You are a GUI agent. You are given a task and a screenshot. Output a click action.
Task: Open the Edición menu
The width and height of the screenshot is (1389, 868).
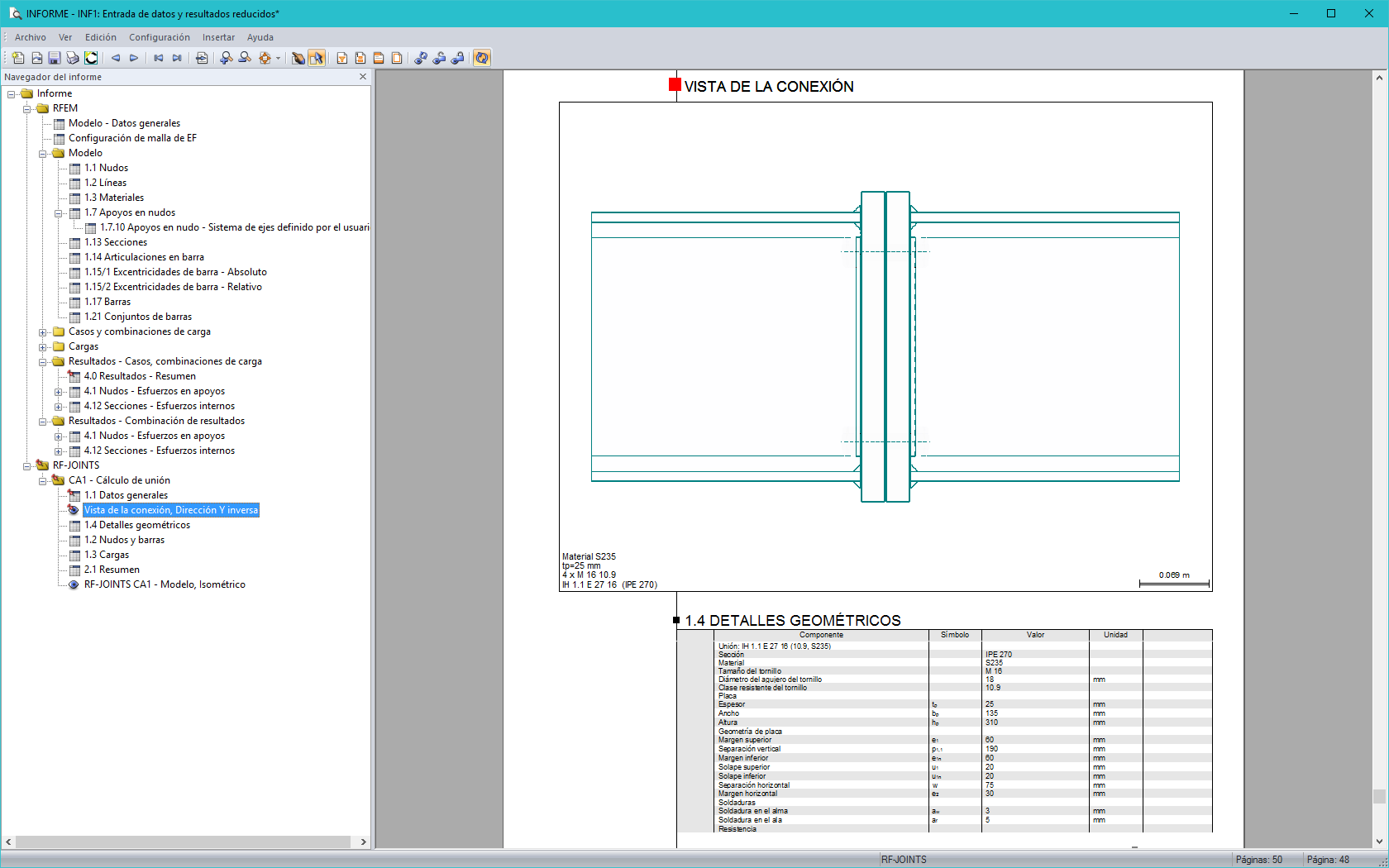point(101,37)
